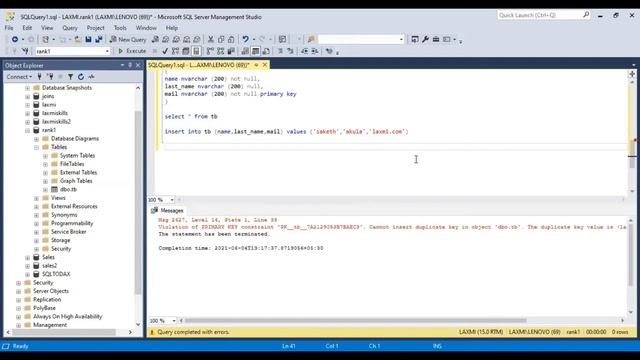Click the Quick Launch search magnifier icon
640x360 pixels.
click(586, 15)
